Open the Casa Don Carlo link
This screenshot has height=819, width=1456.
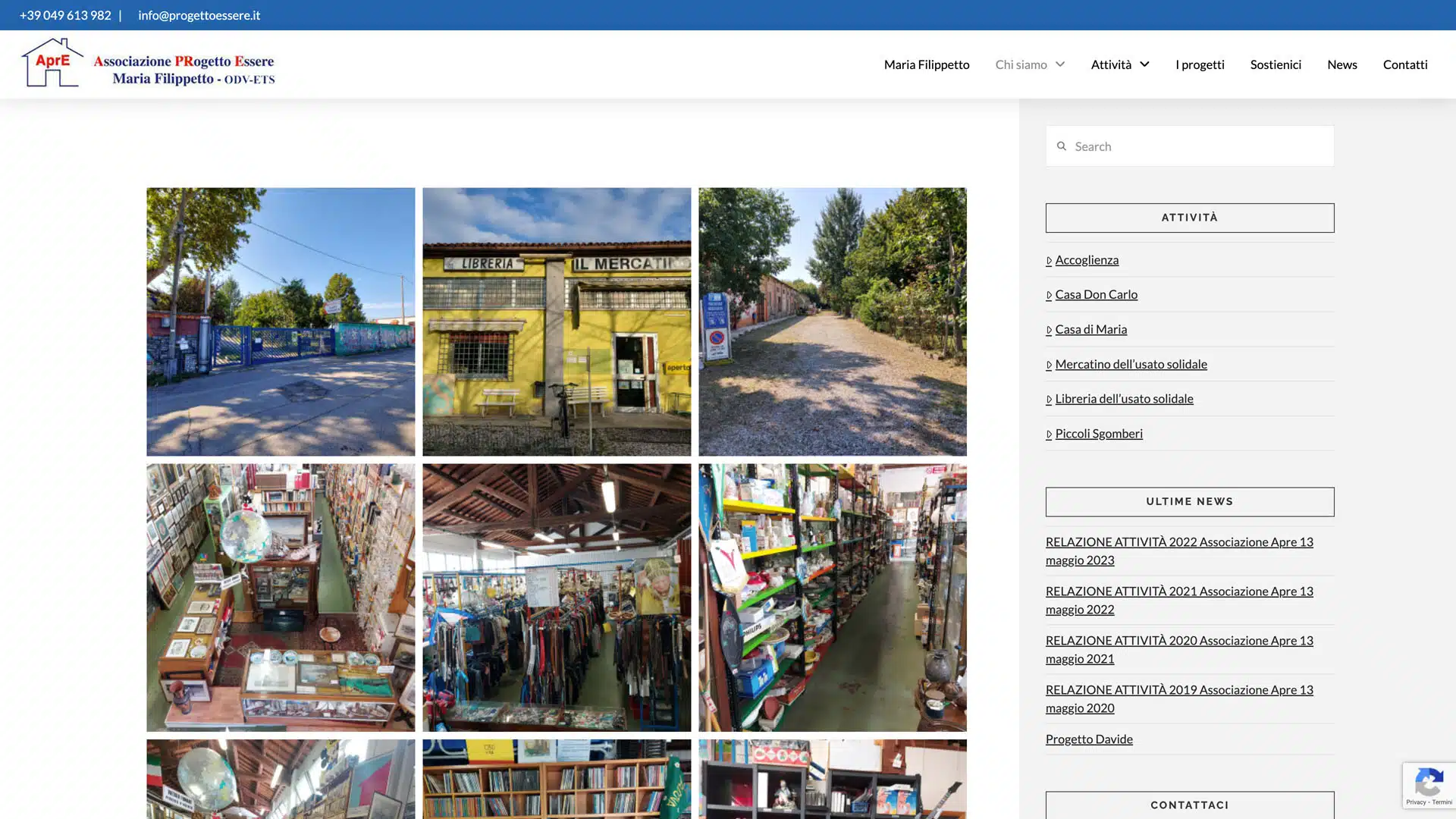pyautogui.click(x=1096, y=294)
